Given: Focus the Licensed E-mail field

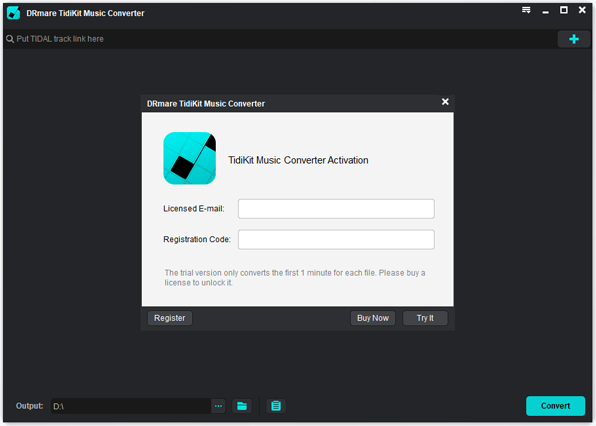Looking at the screenshot, I should click(336, 209).
